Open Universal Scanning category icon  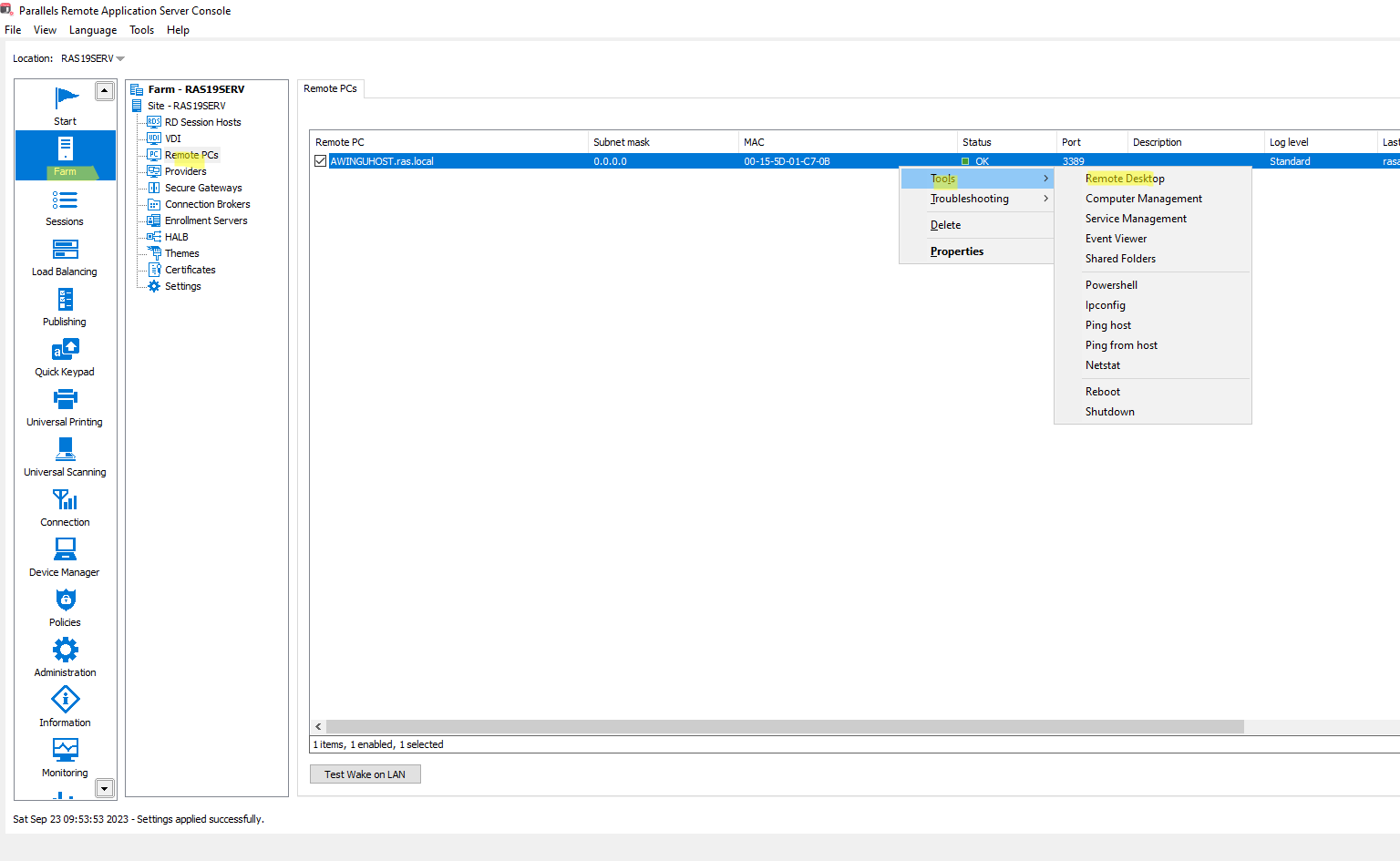coord(66,450)
